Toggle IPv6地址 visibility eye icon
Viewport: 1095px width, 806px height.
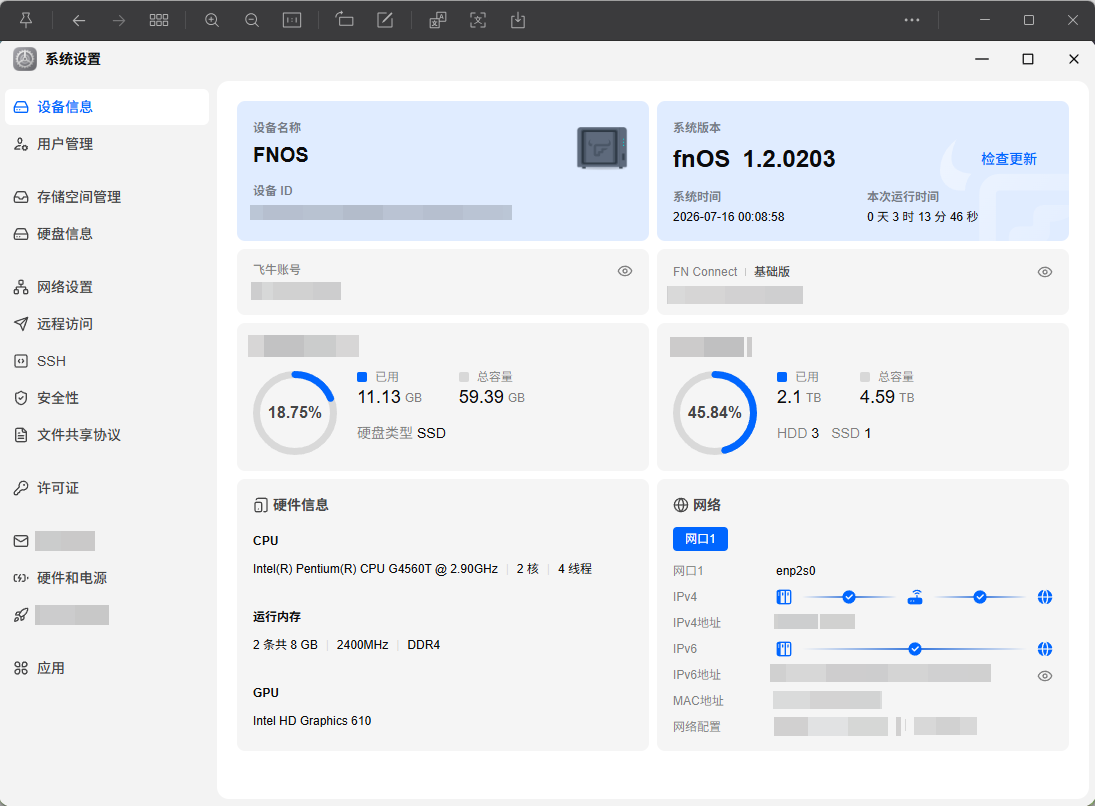pos(1045,675)
